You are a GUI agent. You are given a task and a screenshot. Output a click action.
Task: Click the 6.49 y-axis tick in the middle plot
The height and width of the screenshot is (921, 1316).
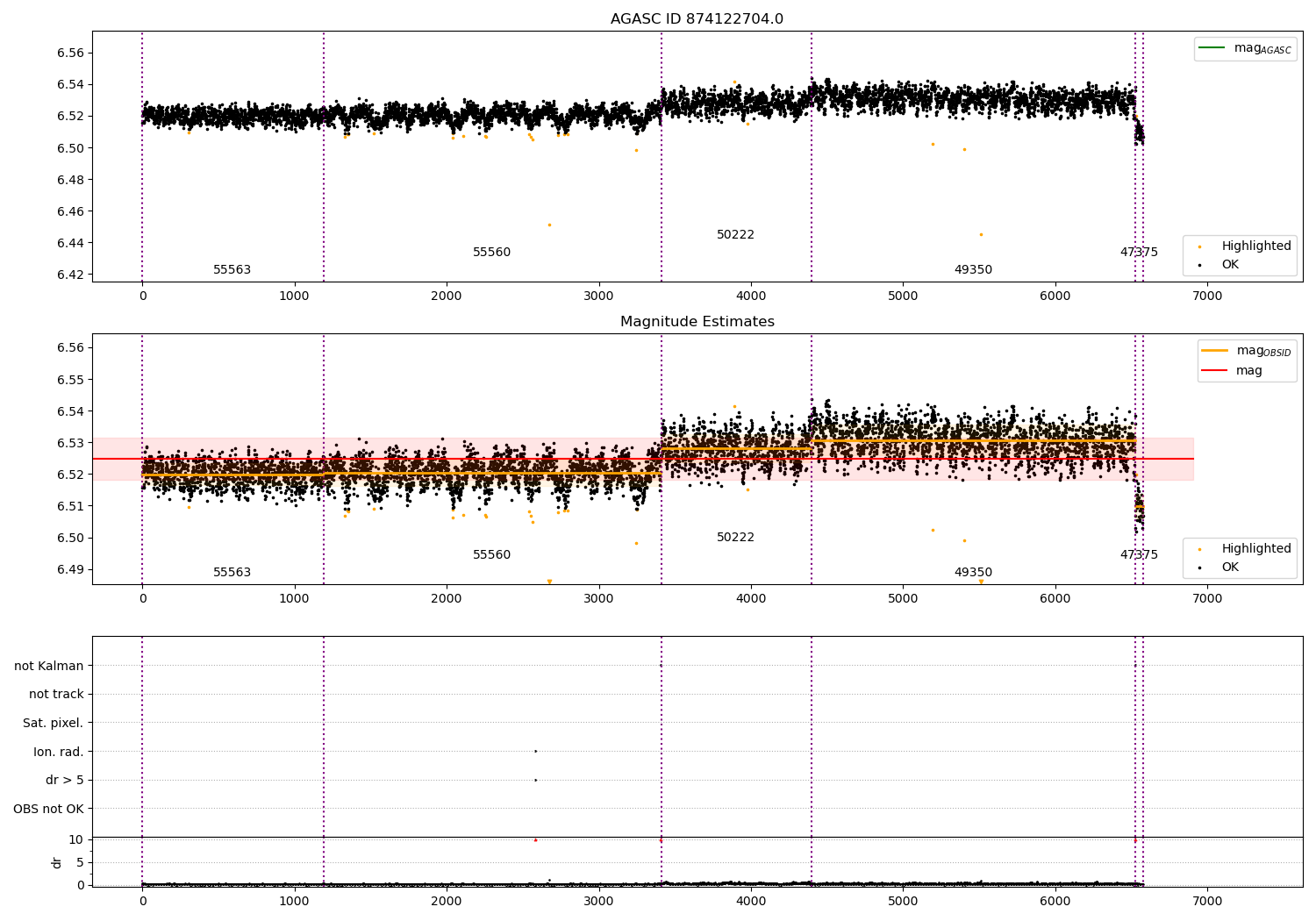pyautogui.click(x=69, y=569)
